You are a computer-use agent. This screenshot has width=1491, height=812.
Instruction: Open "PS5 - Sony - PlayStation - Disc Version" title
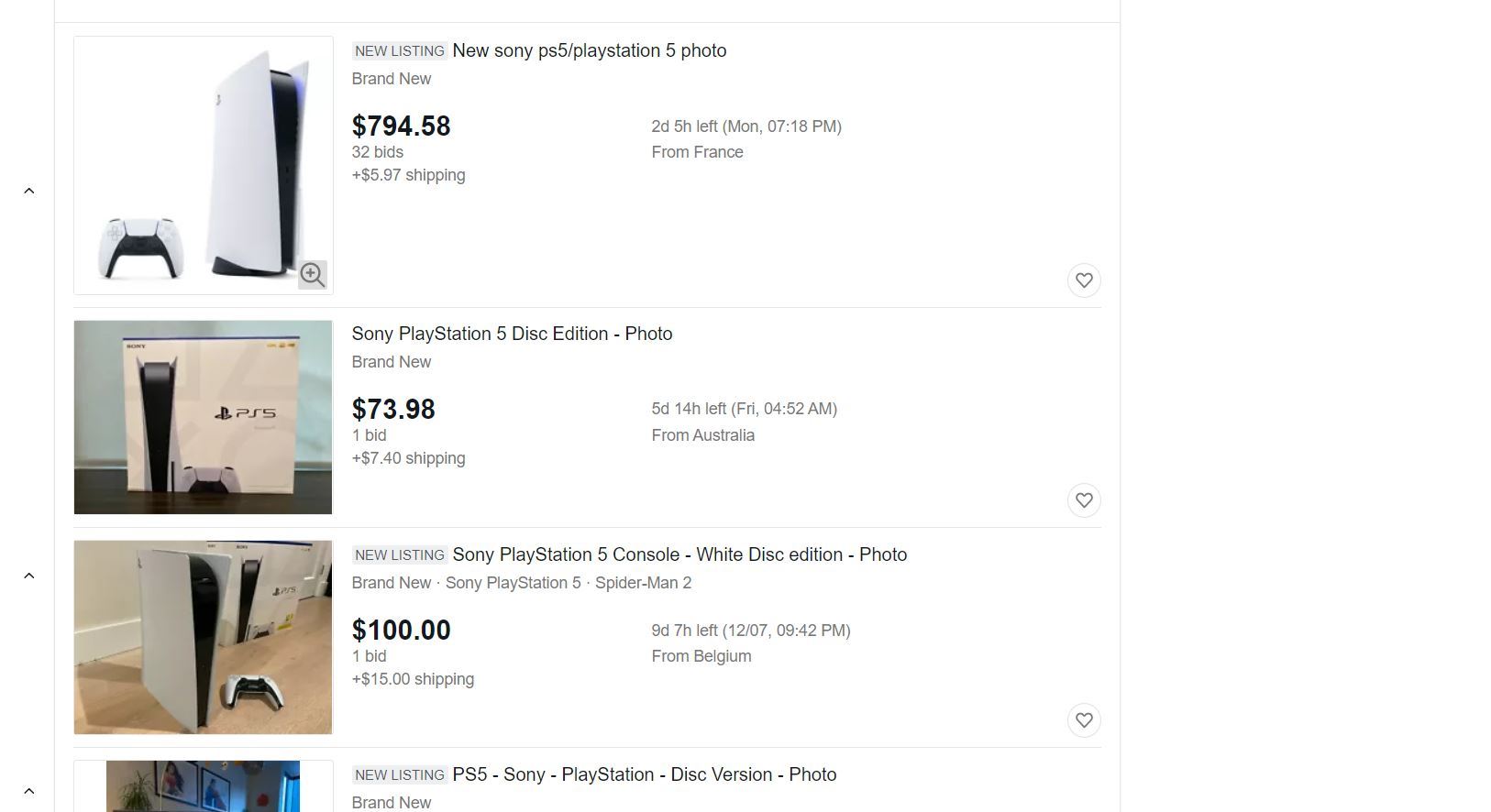(644, 774)
